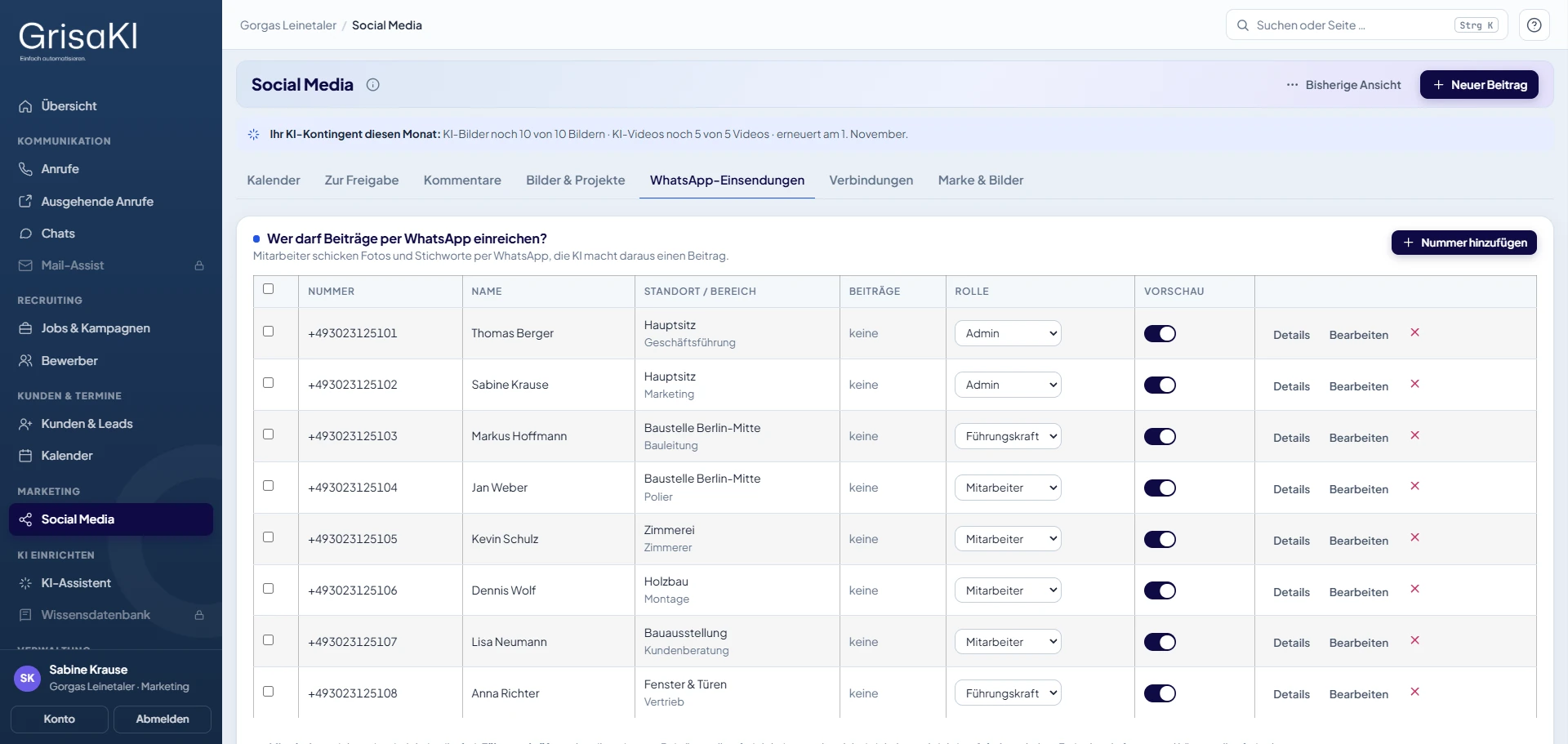Open the Bisherige Ansicht option
1568x744 pixels.
[x=1343, y=85]
